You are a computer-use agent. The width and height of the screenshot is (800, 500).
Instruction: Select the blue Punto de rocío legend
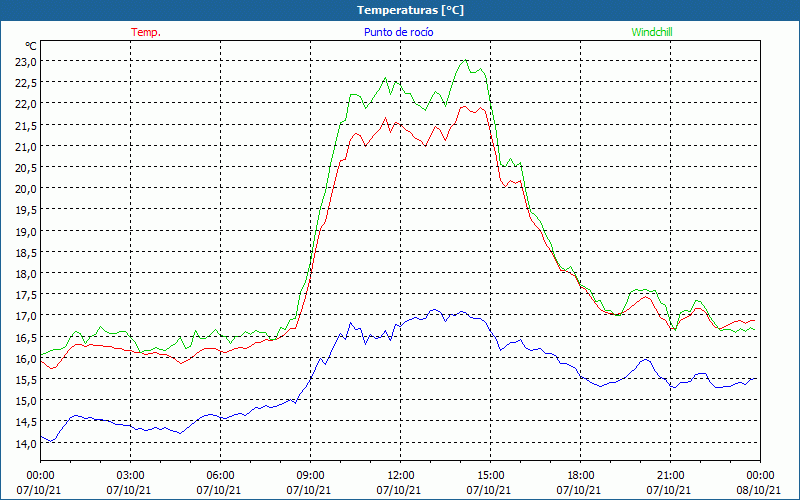point(398,32)
